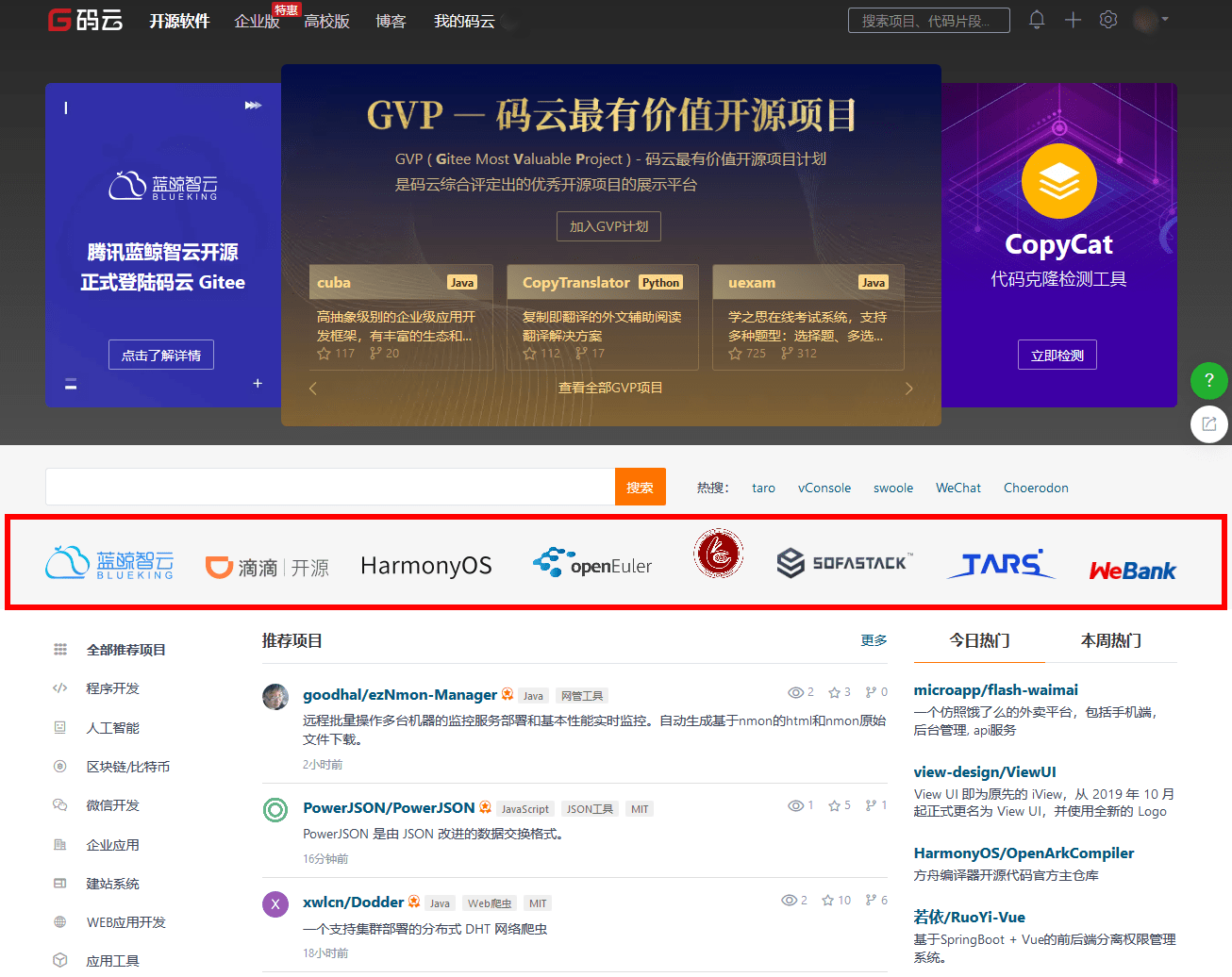Open microapp/flash-waimai trending project
Image resolution: width=1232 pixels, height=977 pixels.
click(x=996, y=690)
